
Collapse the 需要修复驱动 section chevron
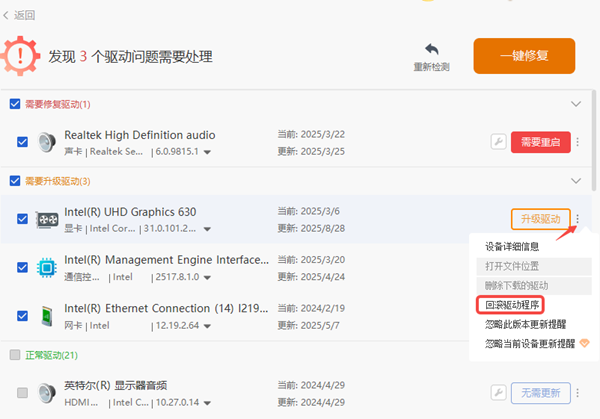[575, 104]
